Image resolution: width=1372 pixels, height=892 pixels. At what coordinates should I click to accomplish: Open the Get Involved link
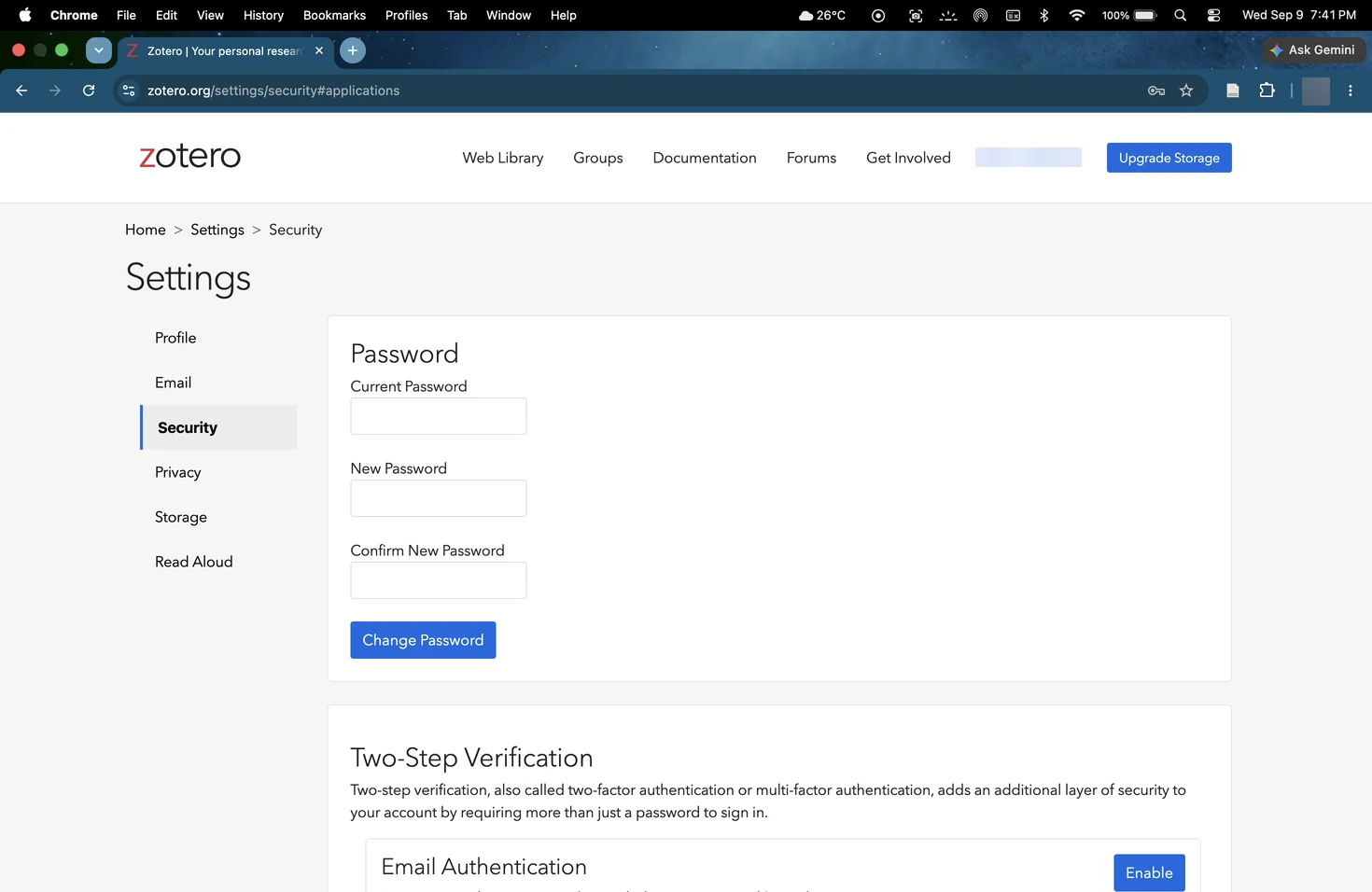tap(908, 158)
